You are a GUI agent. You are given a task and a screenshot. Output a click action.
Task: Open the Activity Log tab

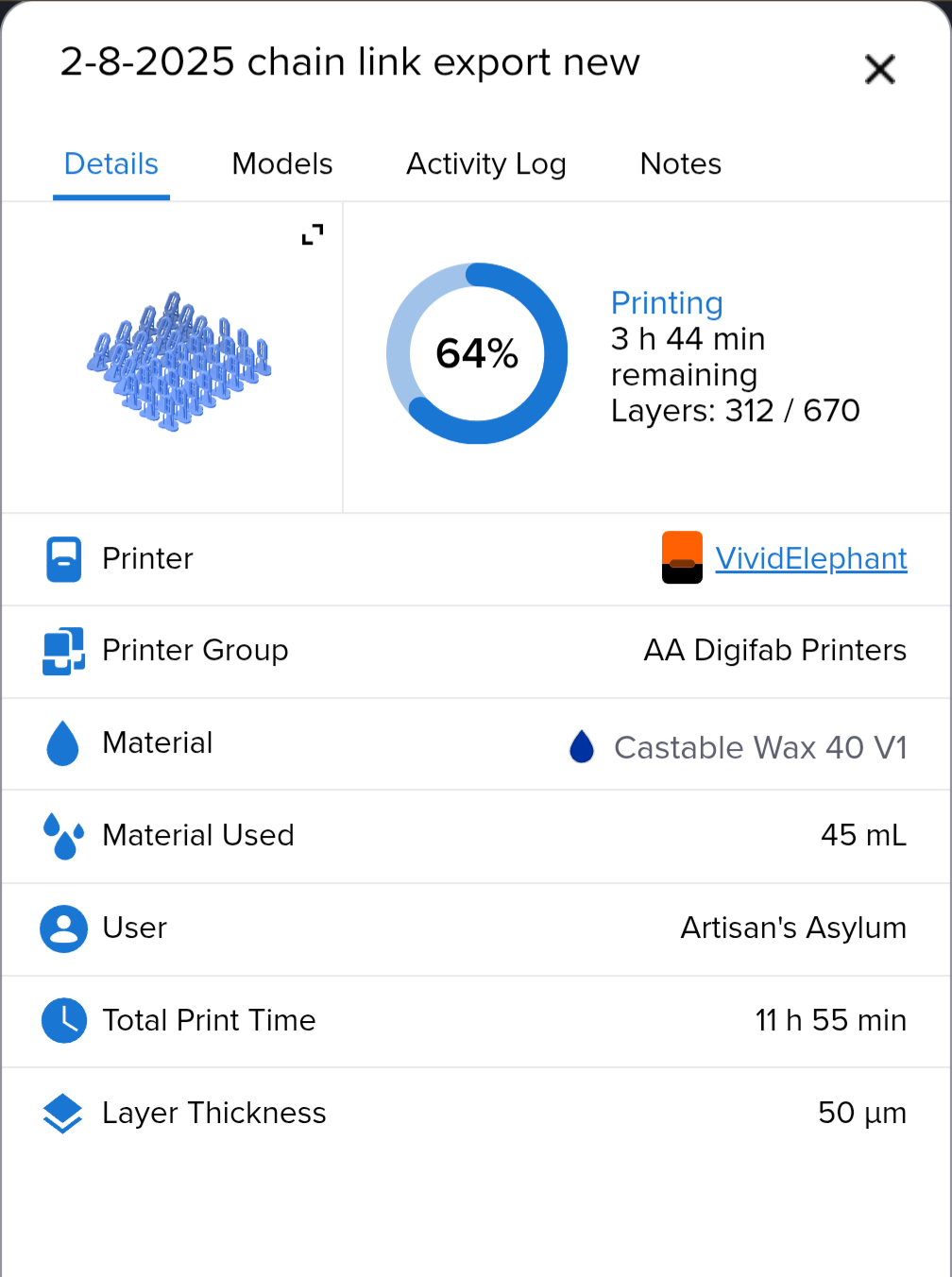tap(486, 164)
